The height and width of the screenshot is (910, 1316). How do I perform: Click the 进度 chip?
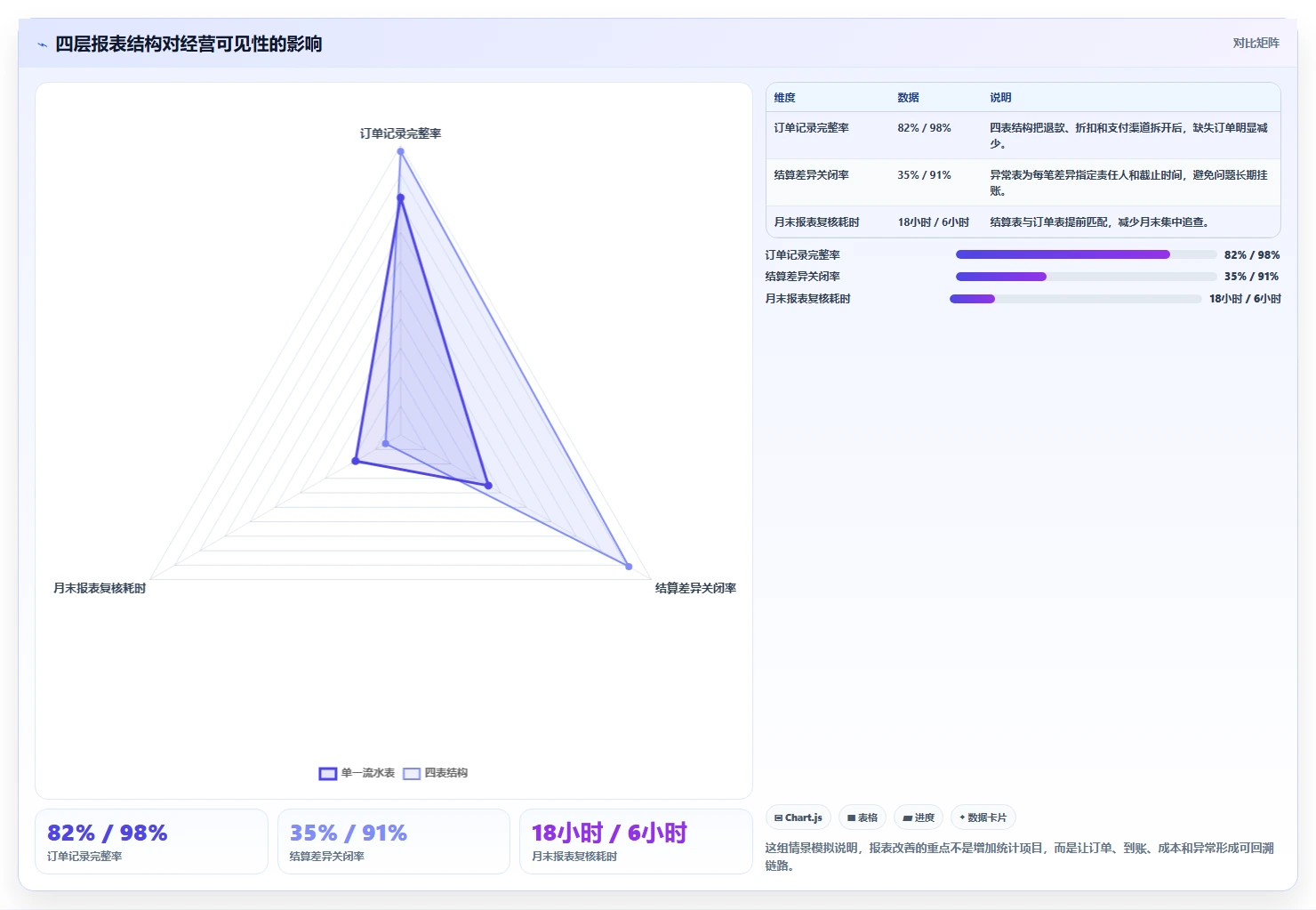(918, 817)
